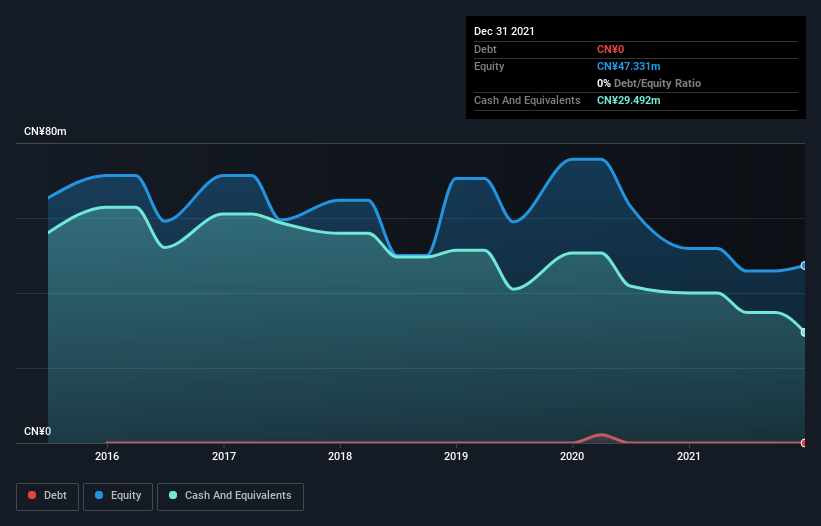Viewport: 821px width, 526px height.
Task: Click the CN¥47.331m equity value
Action: coord(628,66)
